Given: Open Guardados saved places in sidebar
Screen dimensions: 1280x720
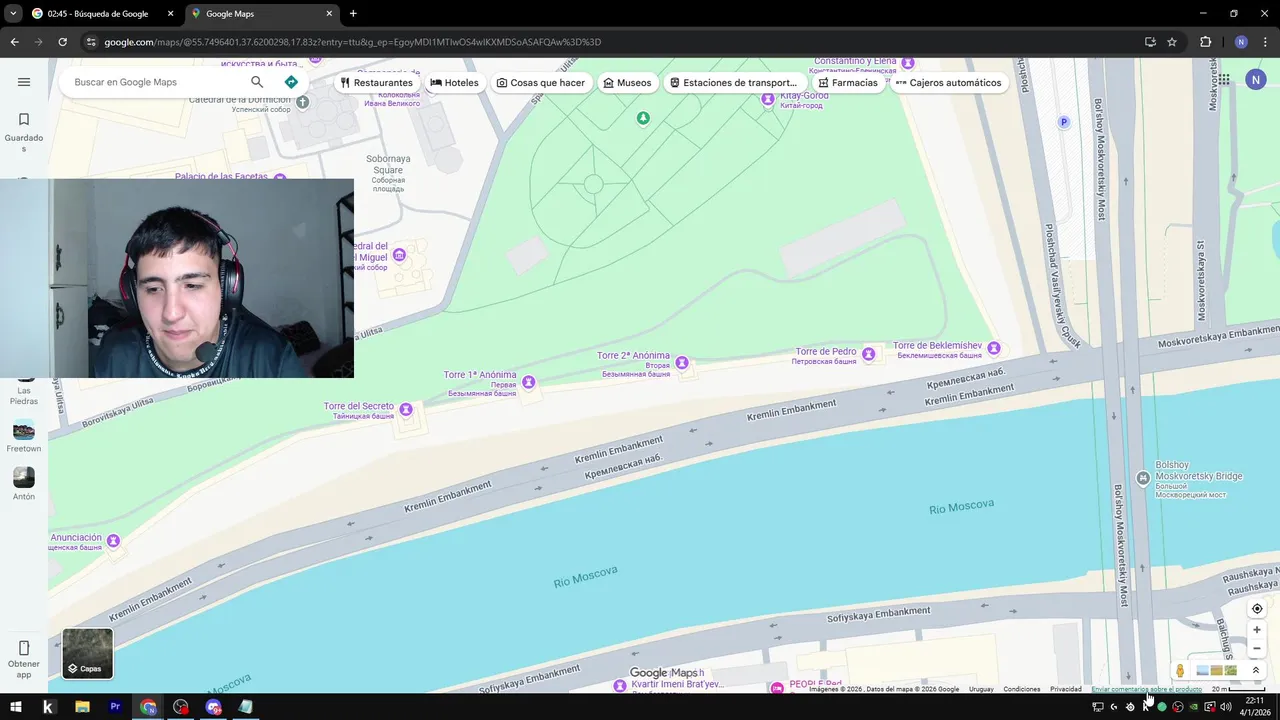Looking at the screenshot, I should click(x=24, y=132).
